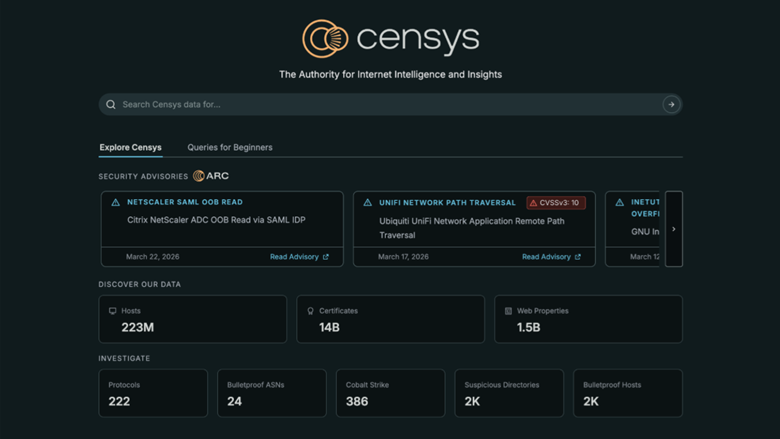Screen dimensions: 780x439
Task: Open the Suspicious Directories 2K card
Action: (509, 393)
